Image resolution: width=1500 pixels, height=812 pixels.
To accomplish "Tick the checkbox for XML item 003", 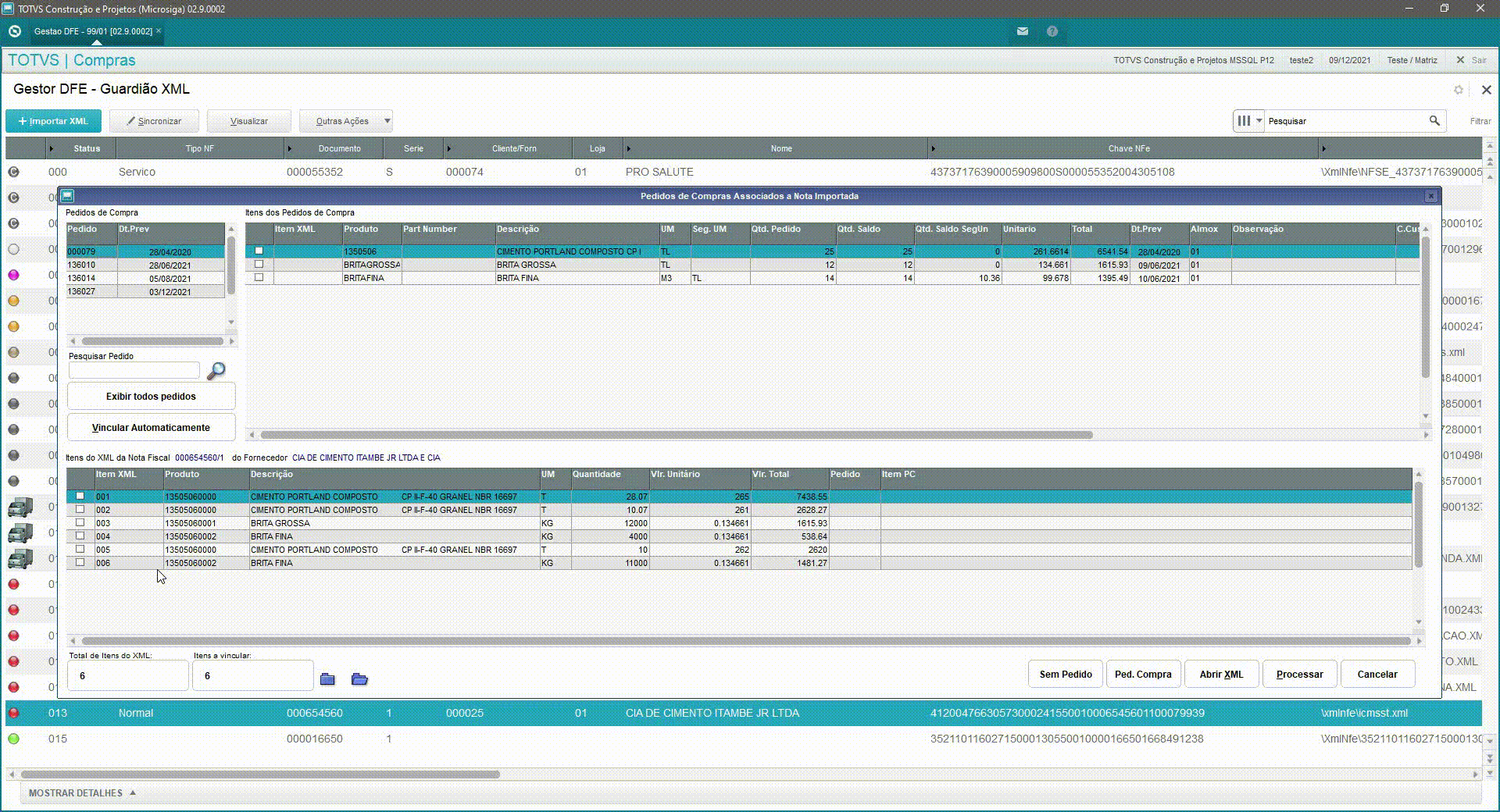I will pyautogui.click(x=80, y=523).
